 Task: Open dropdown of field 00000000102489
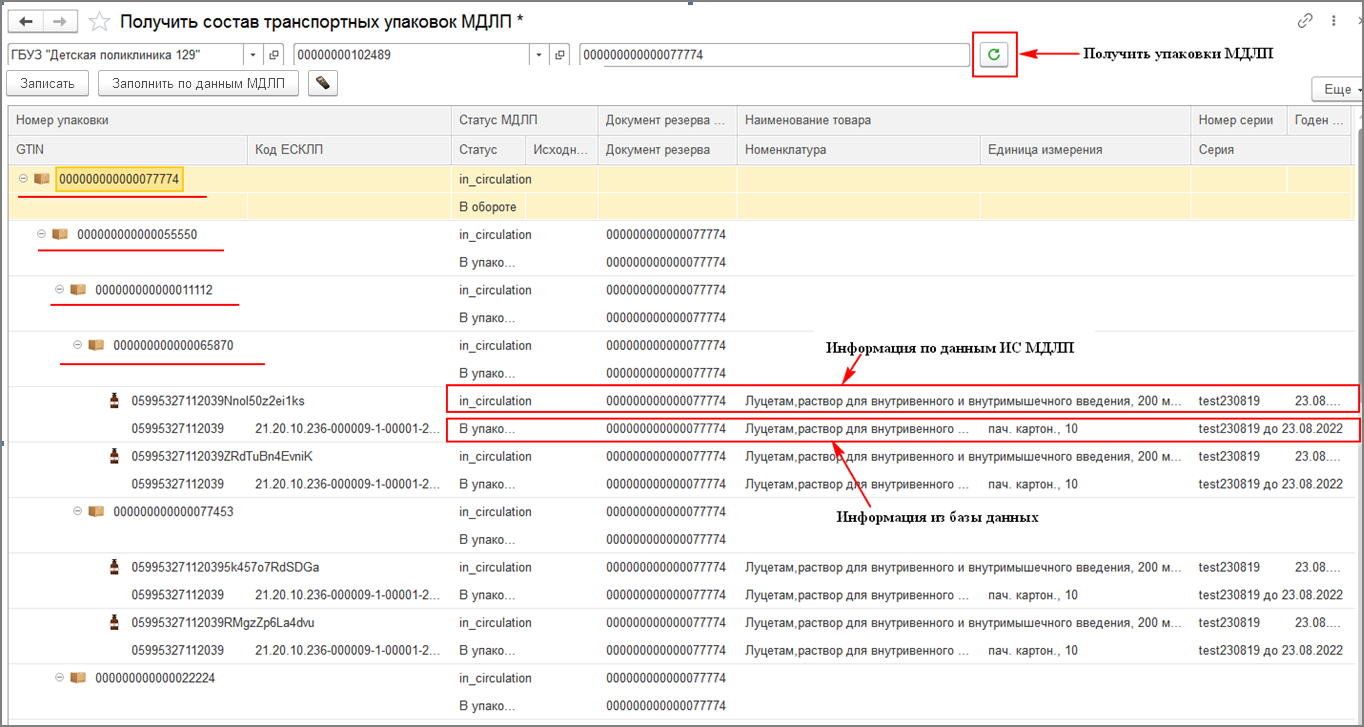pos(540,55)
